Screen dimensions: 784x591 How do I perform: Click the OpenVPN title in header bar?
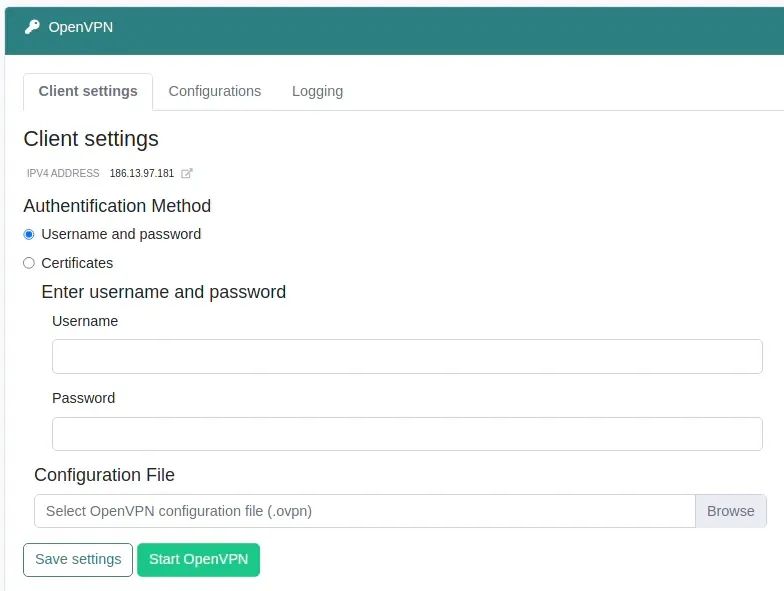click(81, 27)
